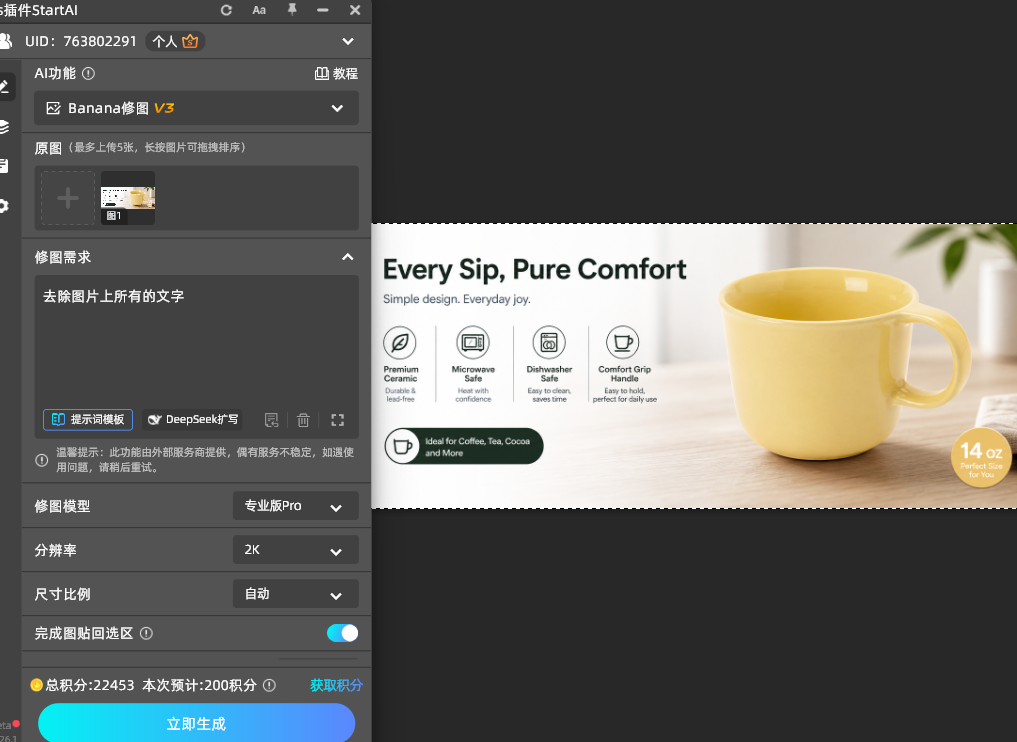The height and width of the screenshot is (742, 1017).
Task: Click the user account avatar icon
Action: point(6,42)
